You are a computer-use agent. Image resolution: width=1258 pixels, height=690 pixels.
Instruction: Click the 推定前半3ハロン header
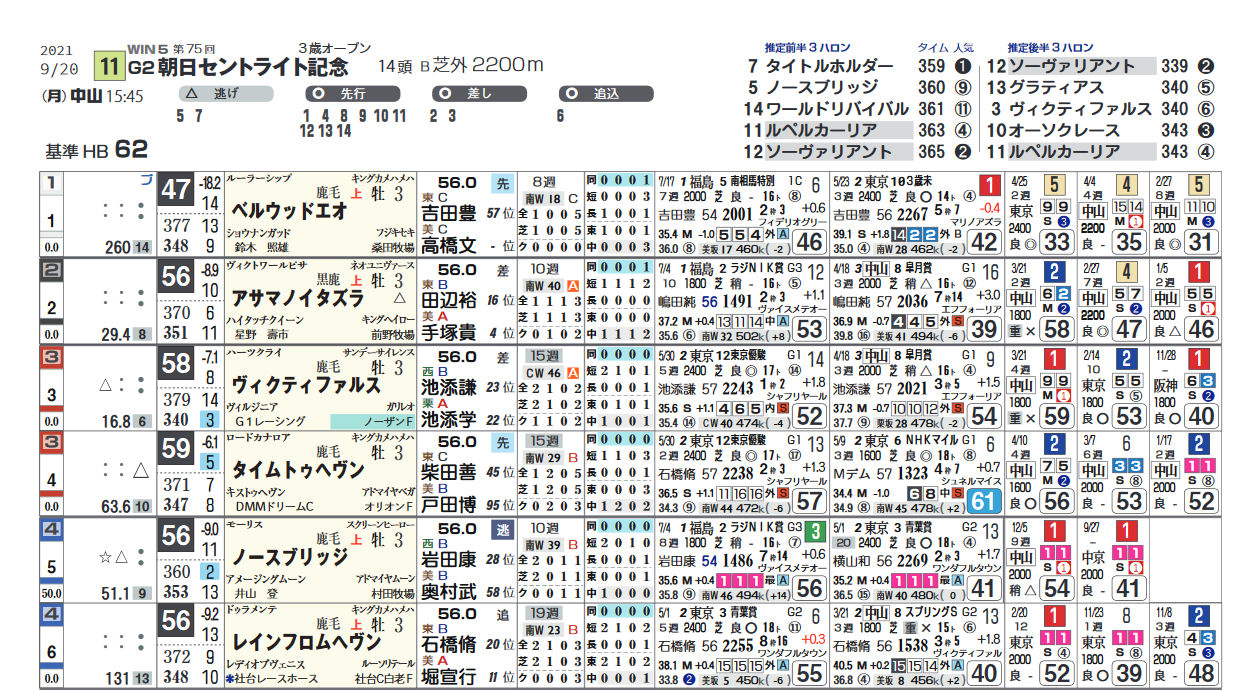pos(808,48)
